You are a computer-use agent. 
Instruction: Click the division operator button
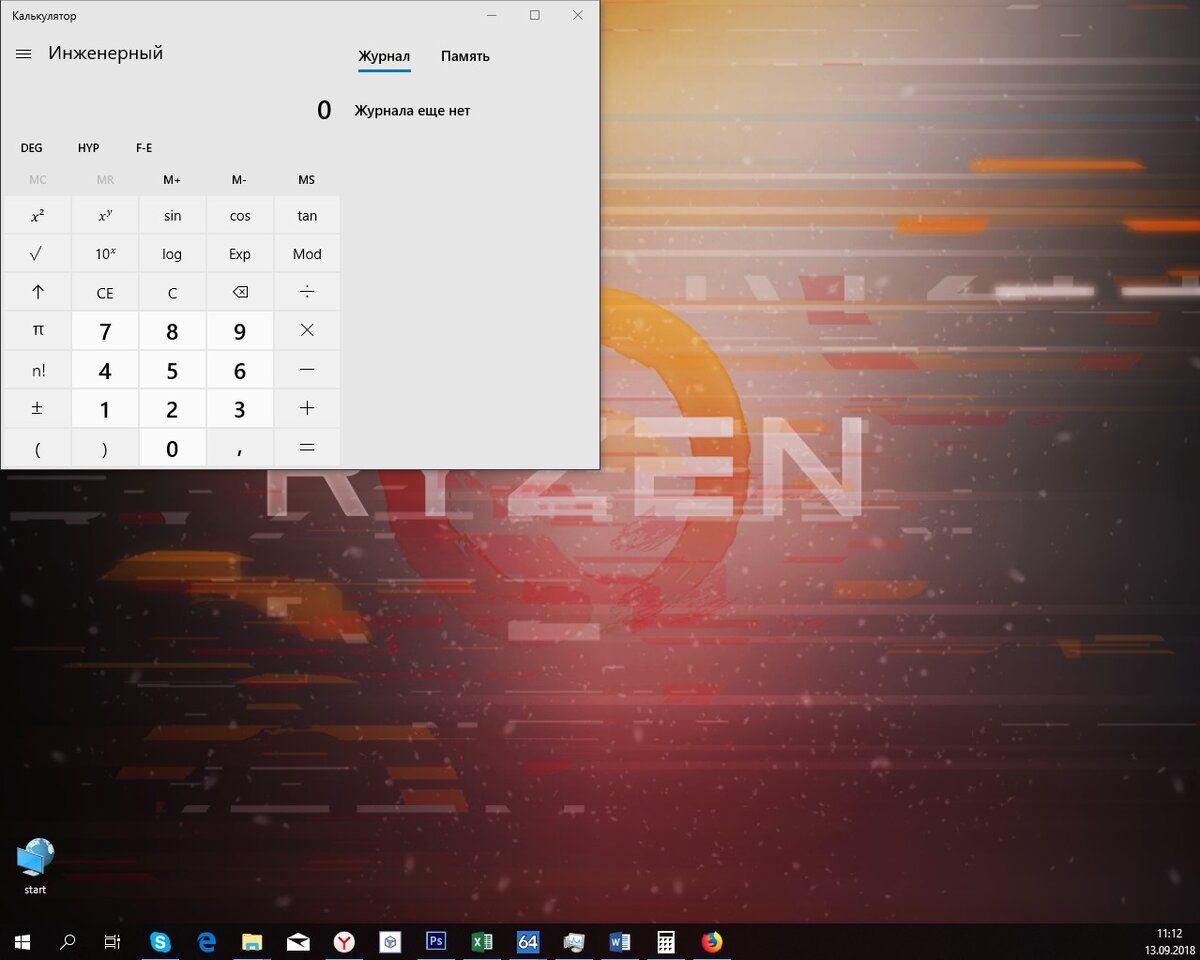[307, 293]
